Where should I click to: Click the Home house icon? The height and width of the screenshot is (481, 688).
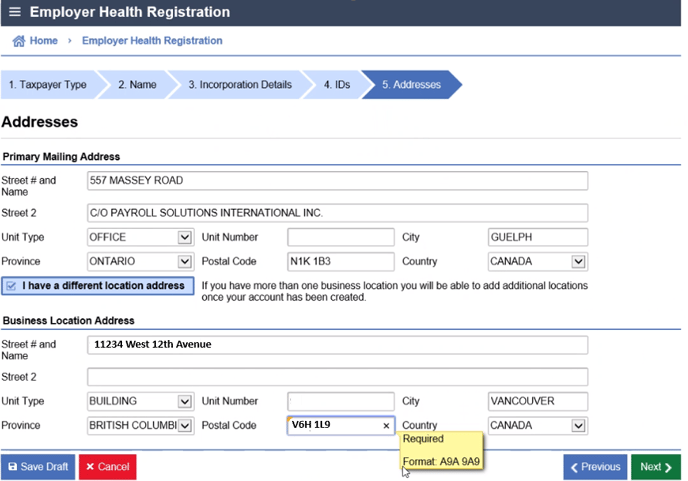pyautogui.click(x=18, y=41)
